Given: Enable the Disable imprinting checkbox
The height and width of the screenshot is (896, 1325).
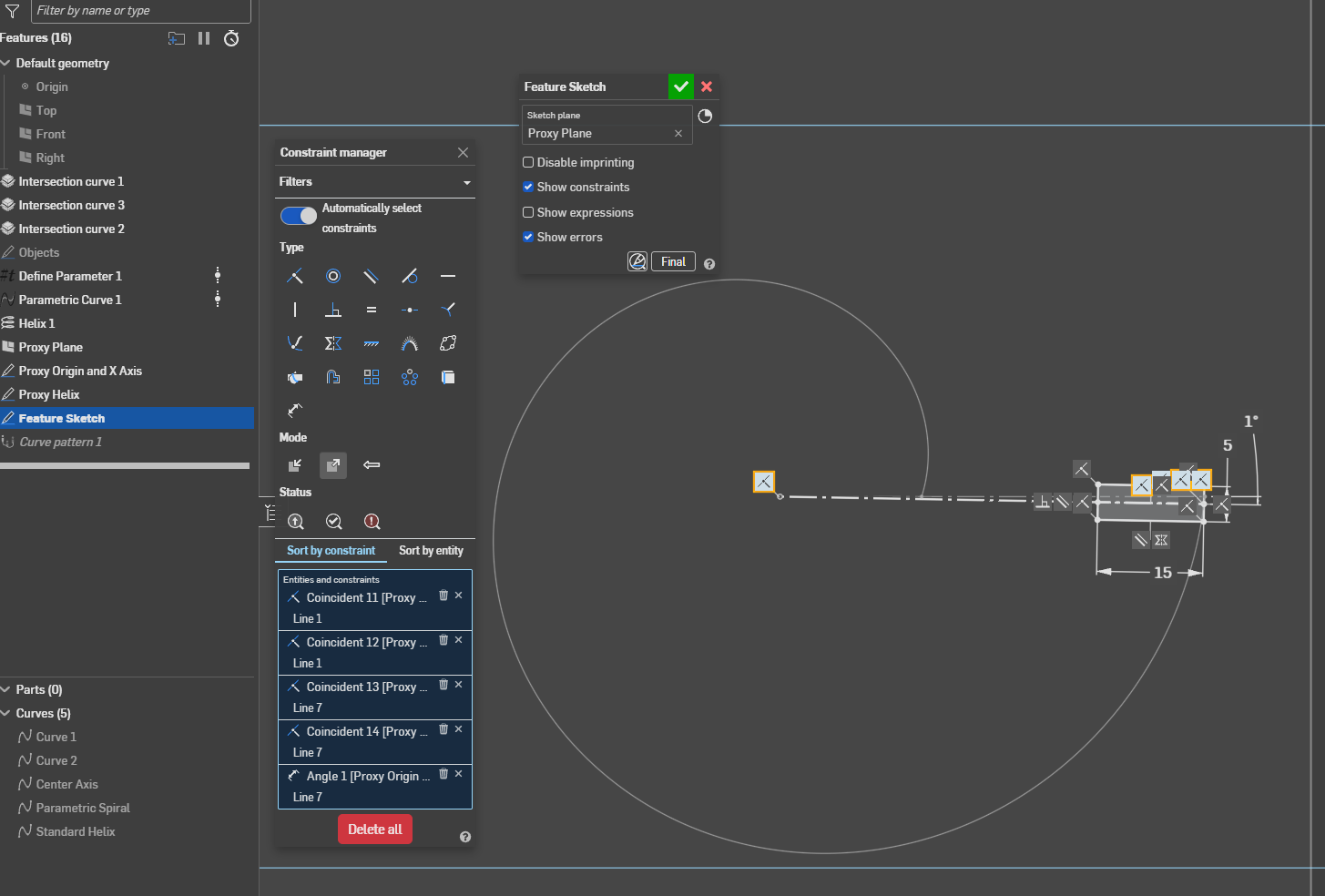Looking at the screenshot, I should coord(528,162).
